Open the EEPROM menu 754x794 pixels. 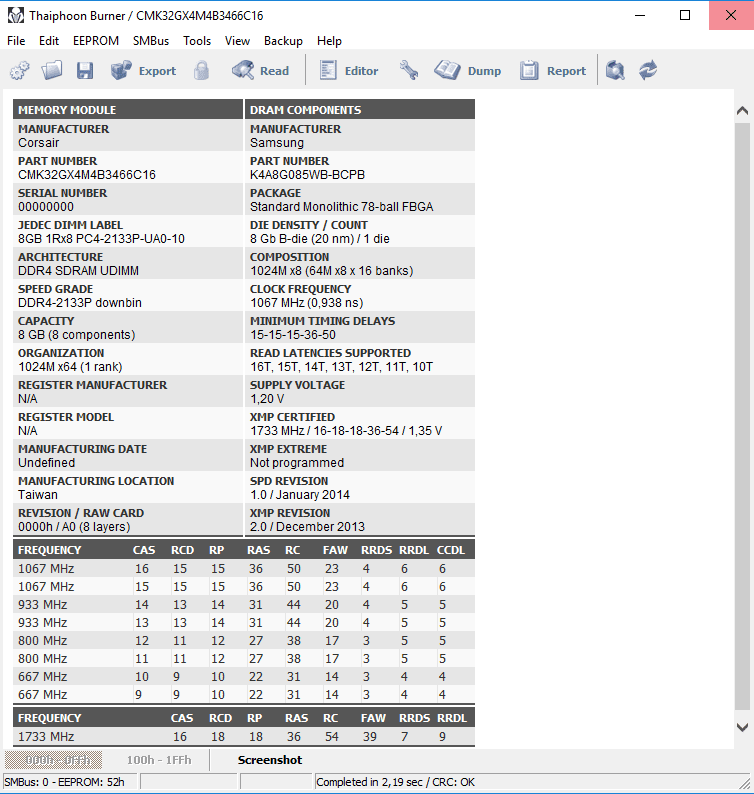click(x=96, y=41)
